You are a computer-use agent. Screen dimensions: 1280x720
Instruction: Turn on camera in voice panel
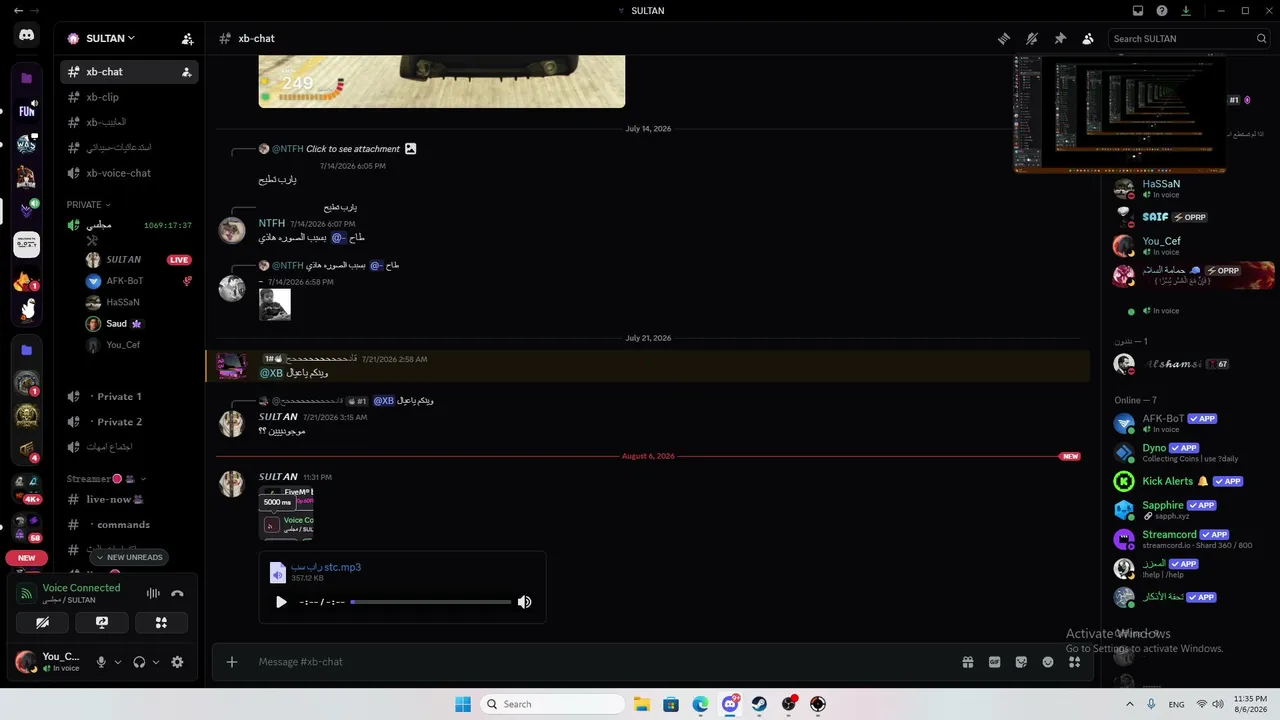click(43, 622)
